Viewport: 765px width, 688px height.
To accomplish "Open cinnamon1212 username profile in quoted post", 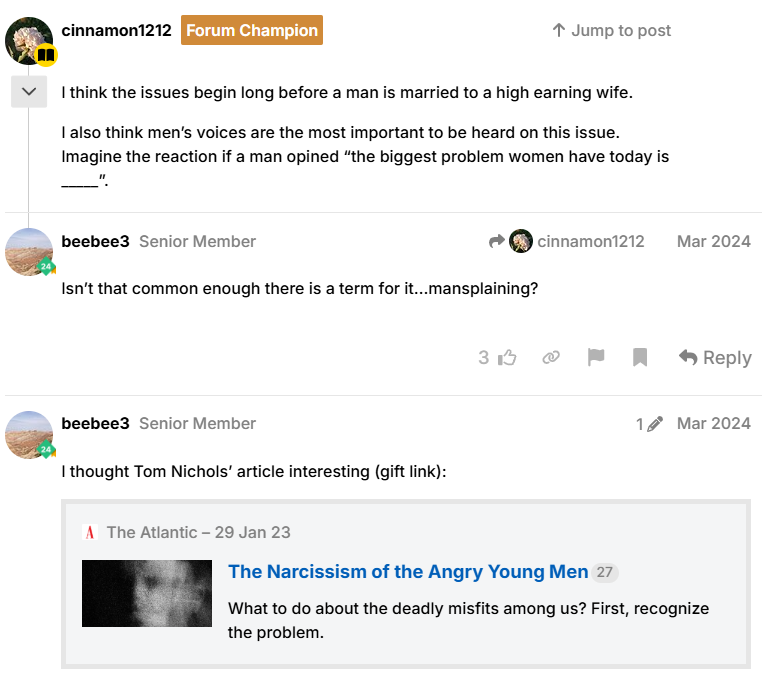I will pos(116,30).
